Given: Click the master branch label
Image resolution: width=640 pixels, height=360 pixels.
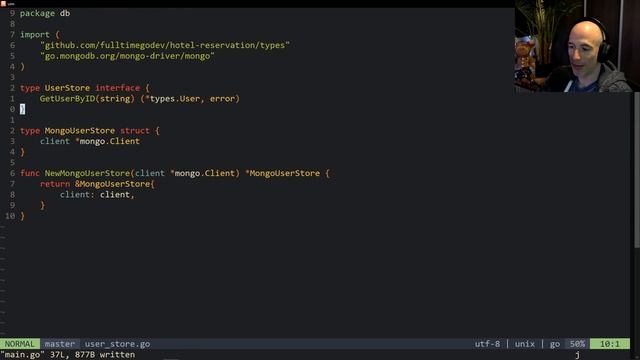Looking at the screenshot, I should click(x=60, y=344).
